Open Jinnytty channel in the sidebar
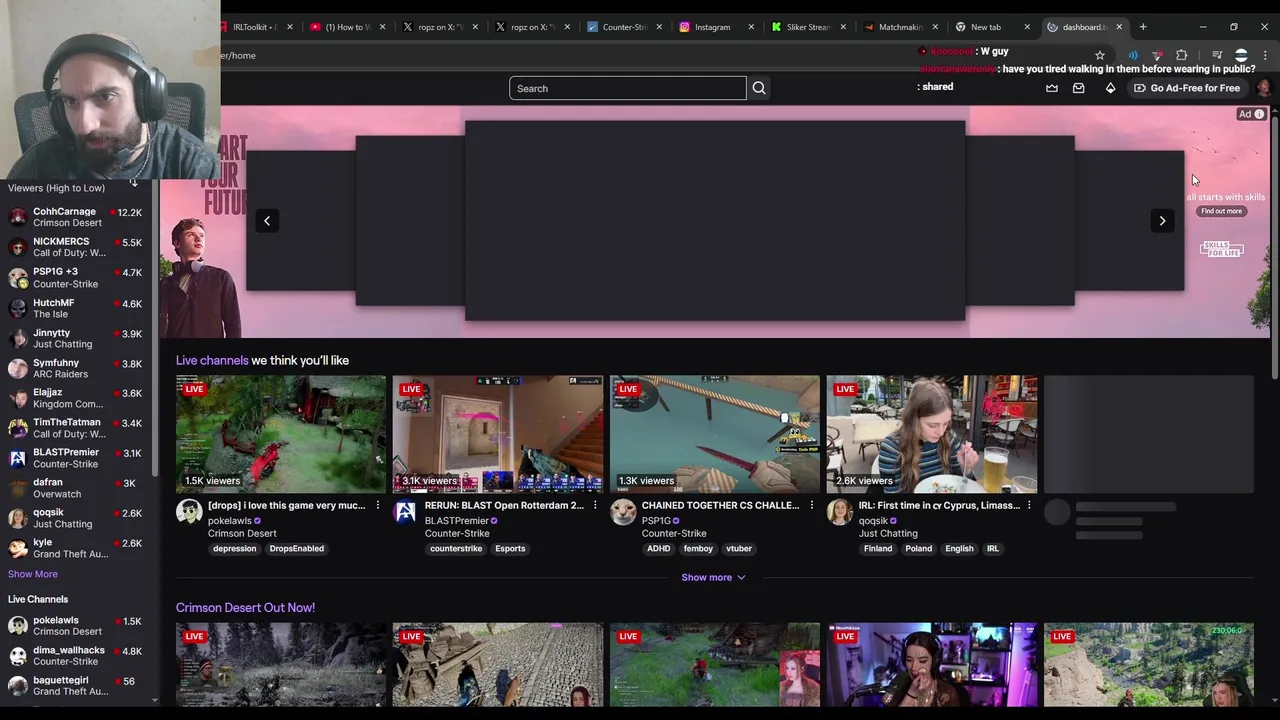This screenshot has height=720, width=1280. pos(77,338)
